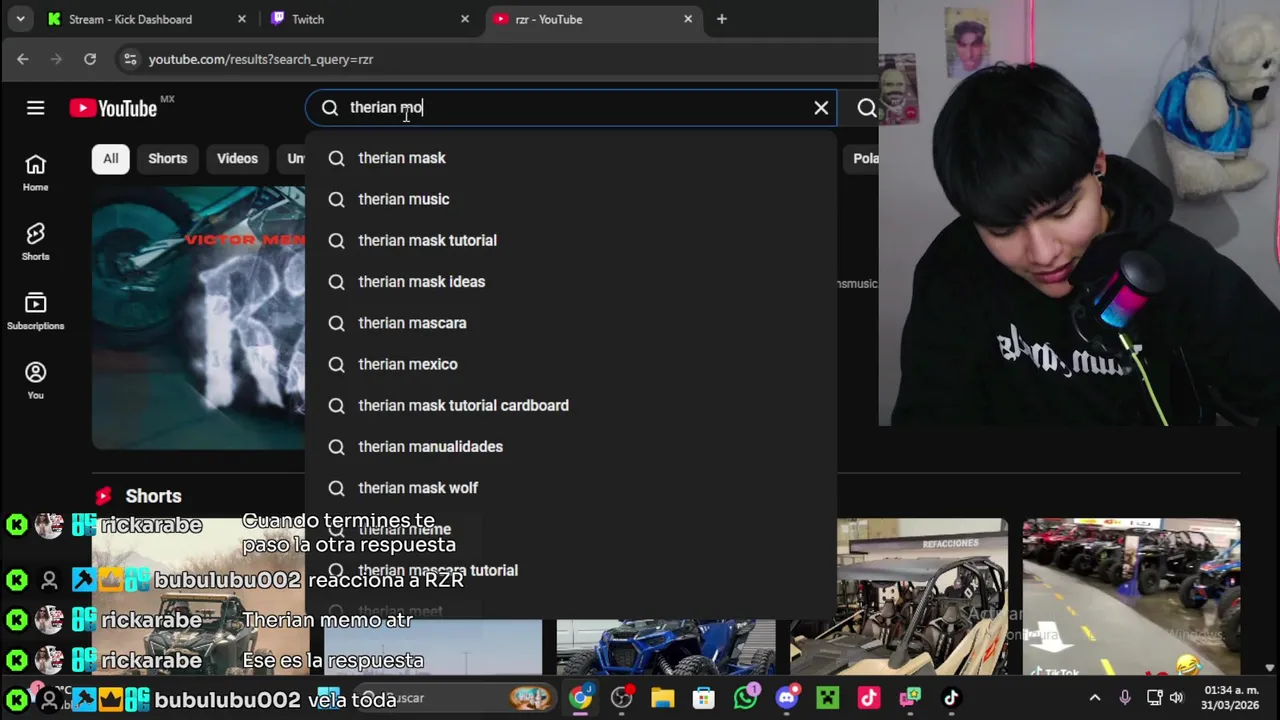The width and height of the screenshot is (1280, 720).
Task: Open WhatsApp from the taskbar
Action: click(746, 698)
